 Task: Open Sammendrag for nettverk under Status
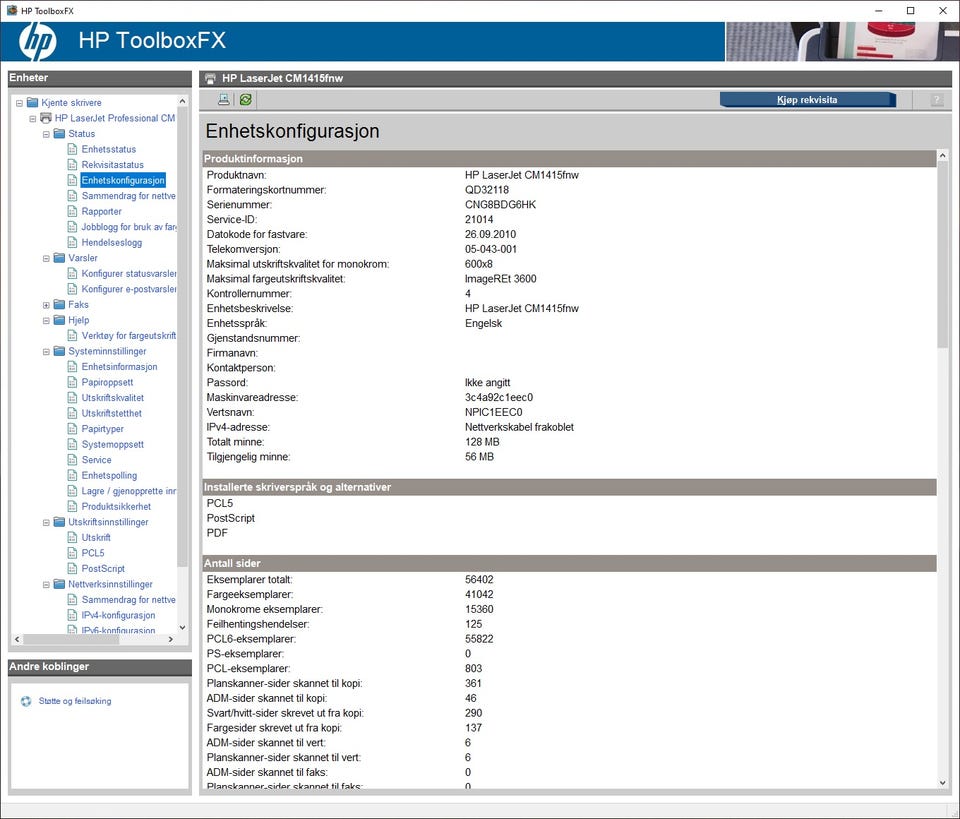click(x=129, y=195)
